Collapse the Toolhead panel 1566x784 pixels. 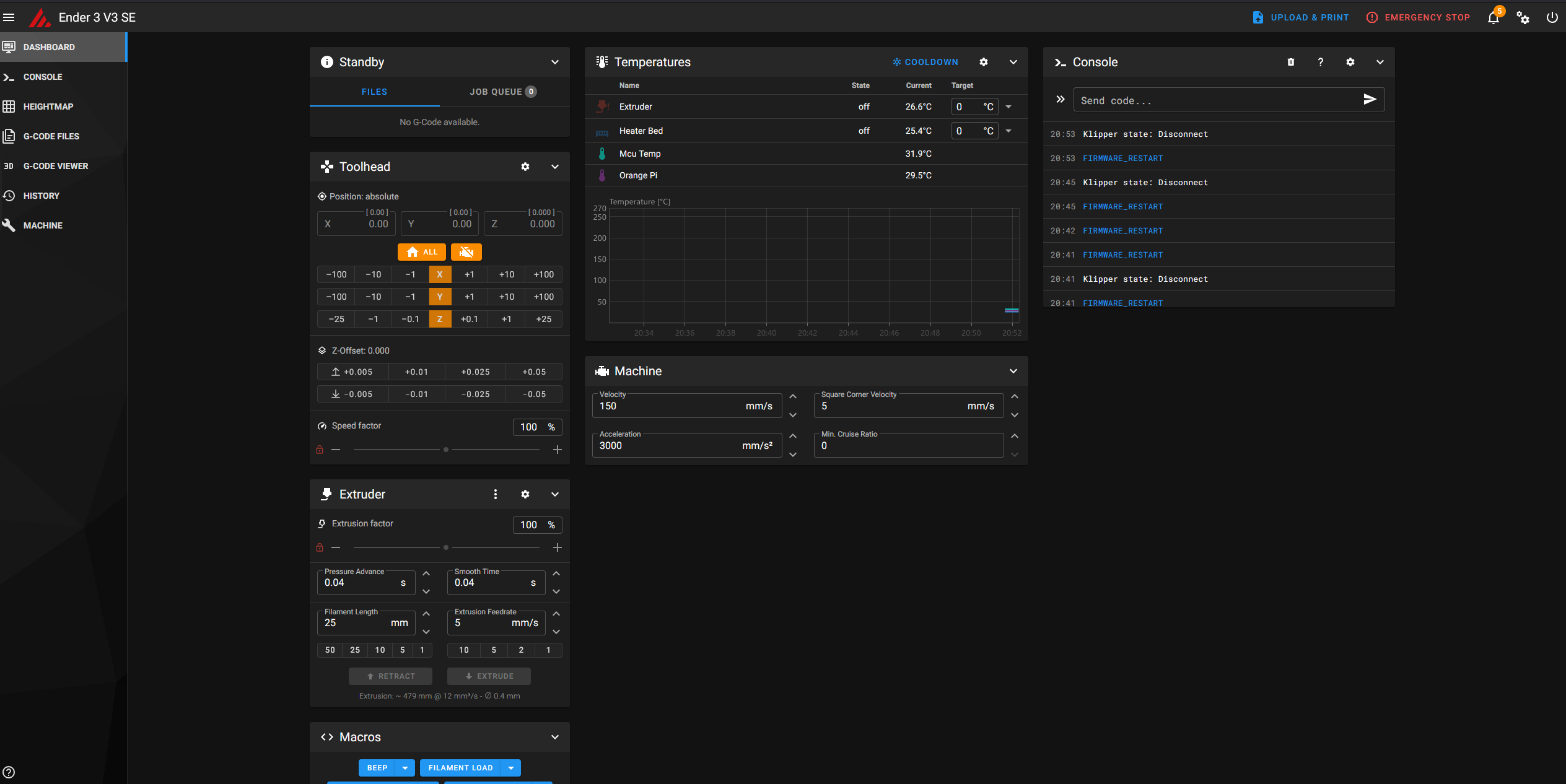point(555,167)
